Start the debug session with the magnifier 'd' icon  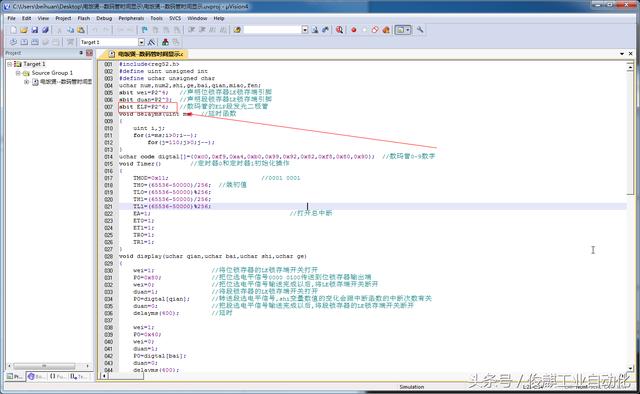pos(339,30)
